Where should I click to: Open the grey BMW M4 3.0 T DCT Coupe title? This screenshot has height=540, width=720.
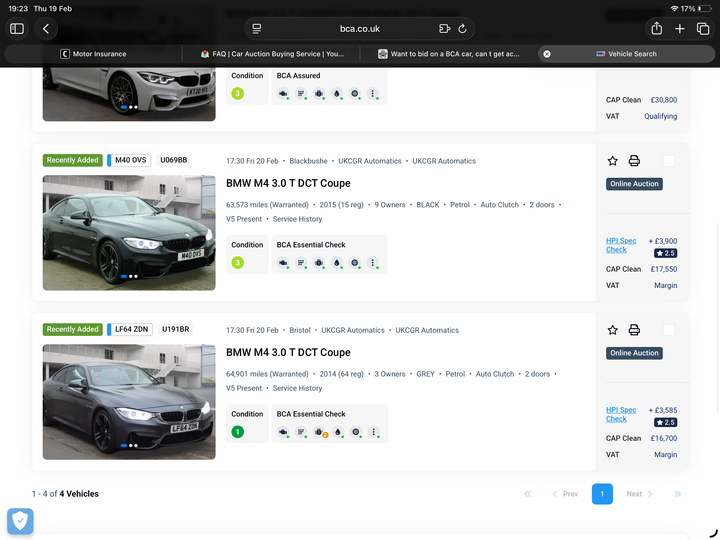[x=288, y=352]
